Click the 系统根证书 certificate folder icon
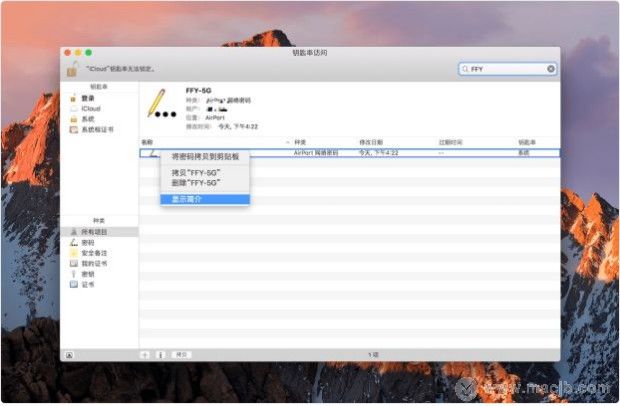The image size is (620, 406). pyautogui.click(x=74, y=129)
